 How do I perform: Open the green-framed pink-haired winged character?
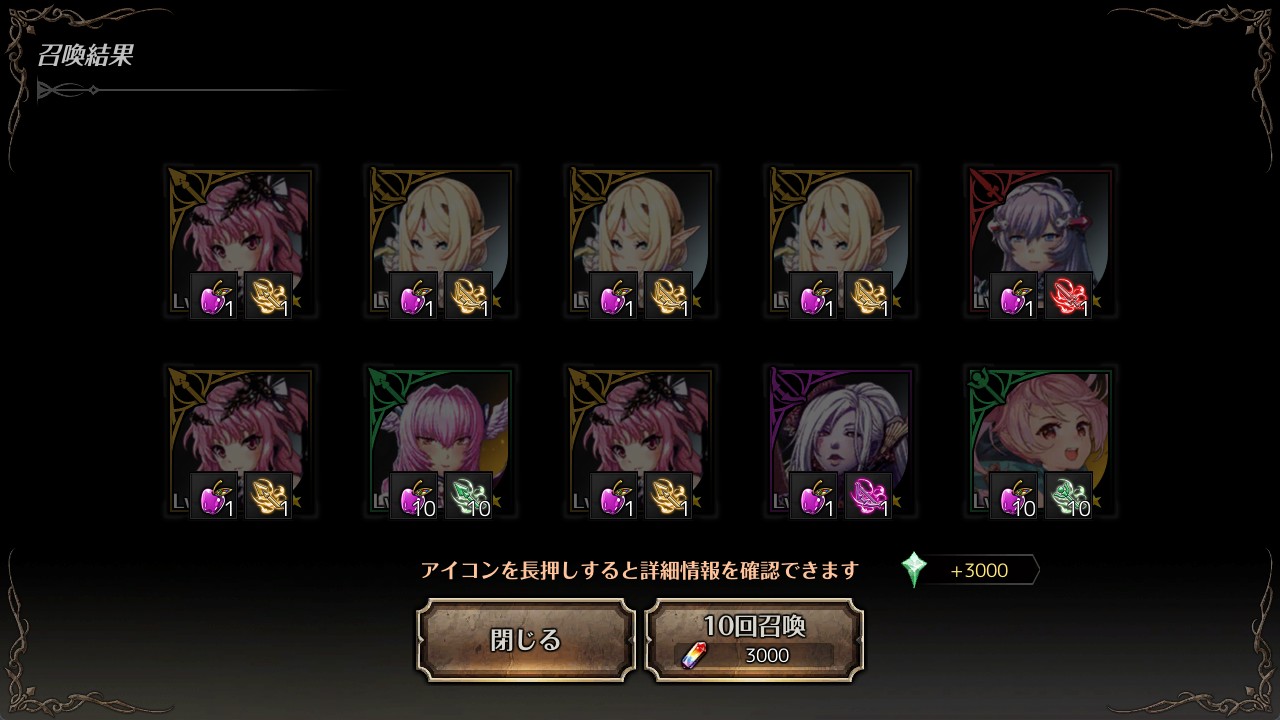tap(440, 443)
